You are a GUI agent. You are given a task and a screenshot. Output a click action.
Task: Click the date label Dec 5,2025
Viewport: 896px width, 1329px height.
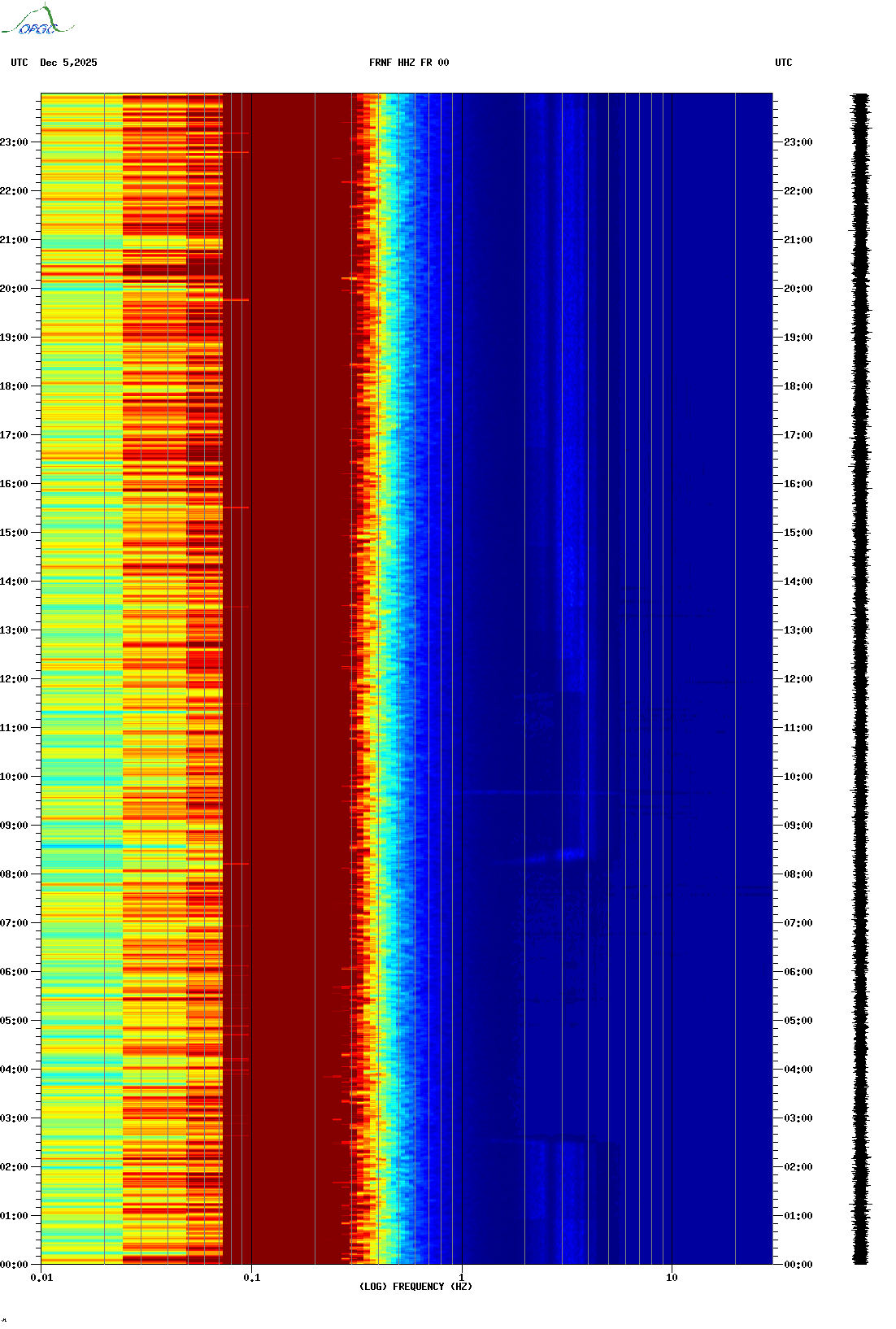click(x=68, y=63)
